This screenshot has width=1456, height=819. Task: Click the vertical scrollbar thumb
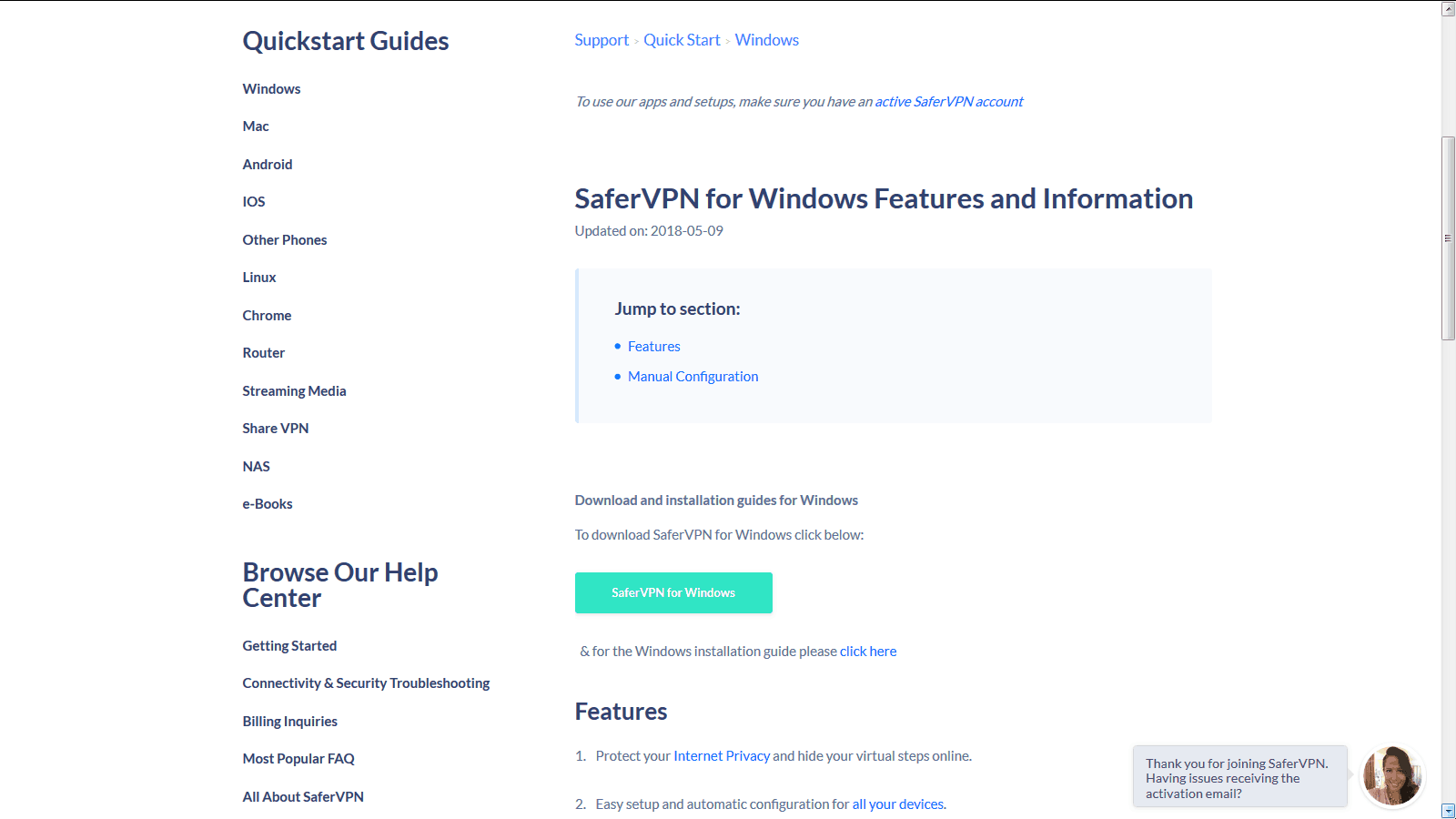click(1449, 238)
